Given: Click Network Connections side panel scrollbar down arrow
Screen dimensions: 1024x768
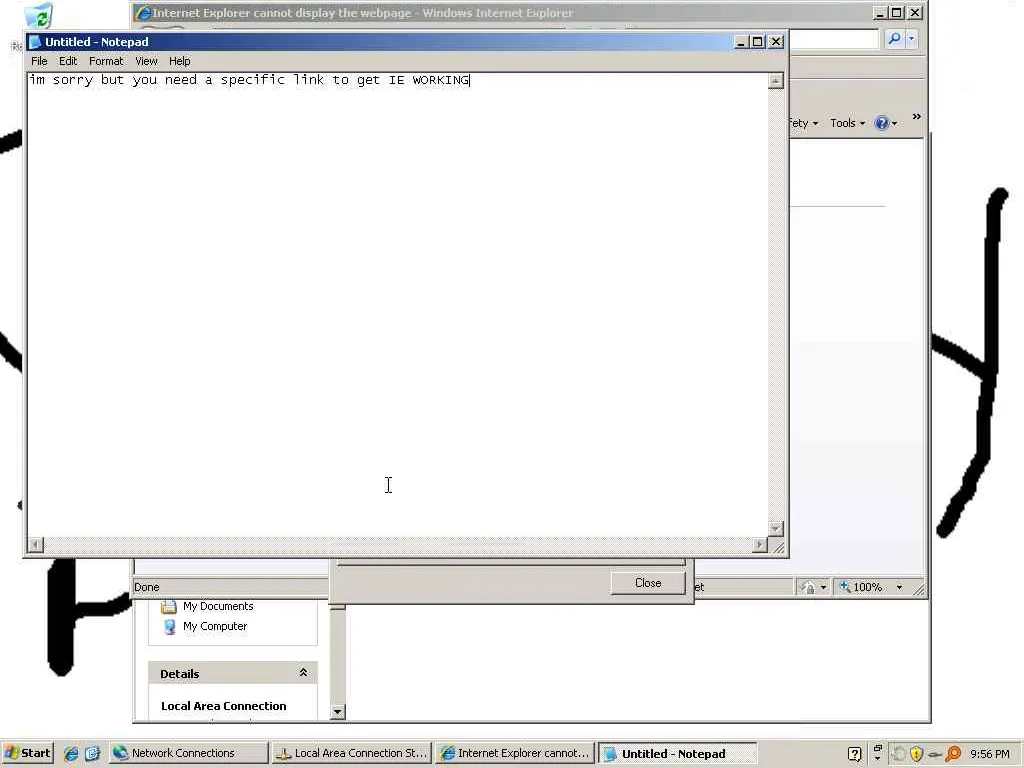Looking at the screenshot, I should [x=338, y=712].
